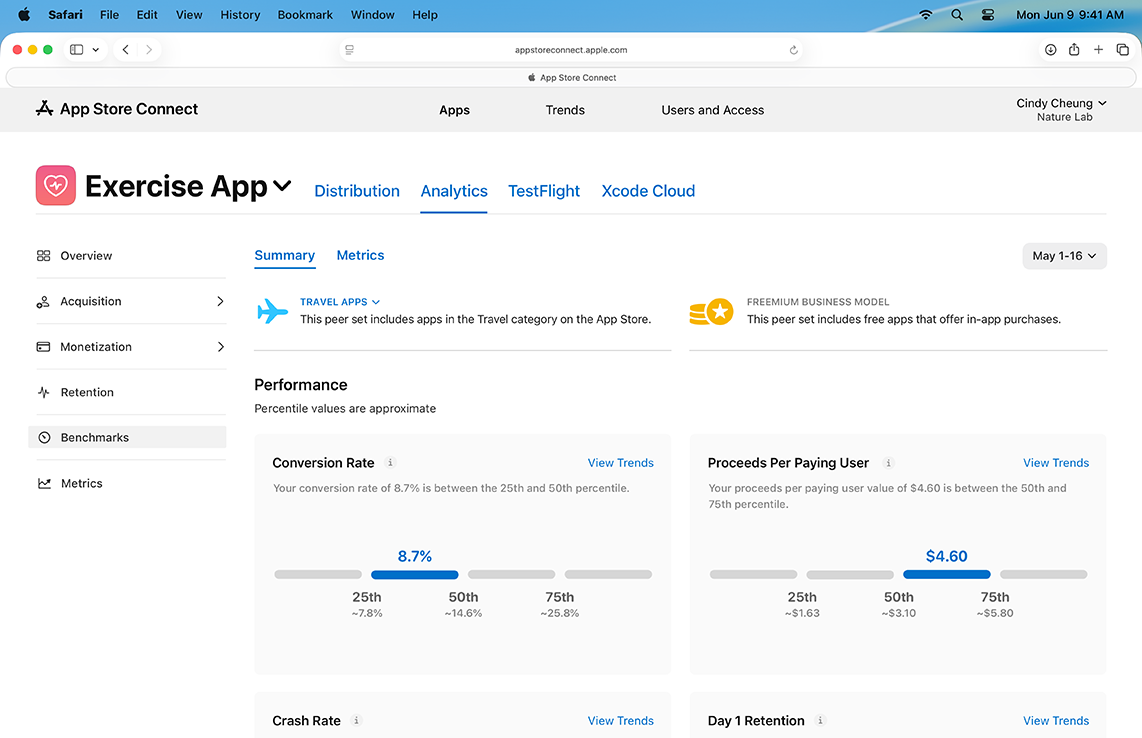Open the May 1-16 date range selector
Screen dimensions: 1142x738
click(1064, 256)
